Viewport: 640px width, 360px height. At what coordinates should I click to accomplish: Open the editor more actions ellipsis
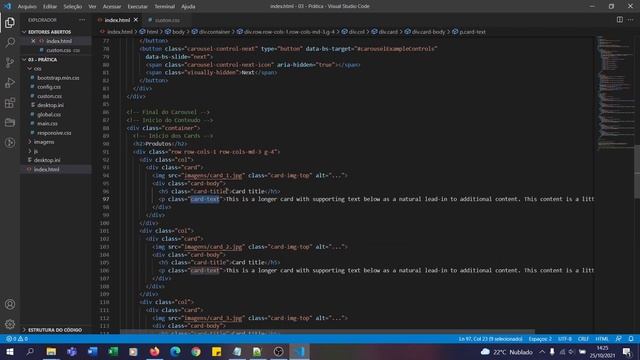631,20
